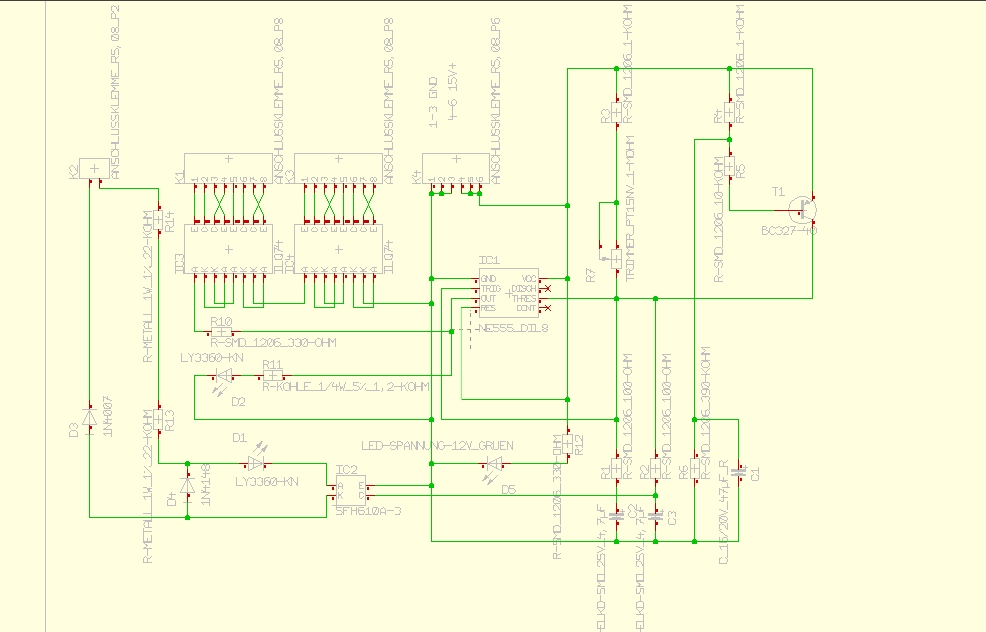Select the T1 BC327-40 transistor symbol
Screen dimensions: 986x632
click(804, 210)
